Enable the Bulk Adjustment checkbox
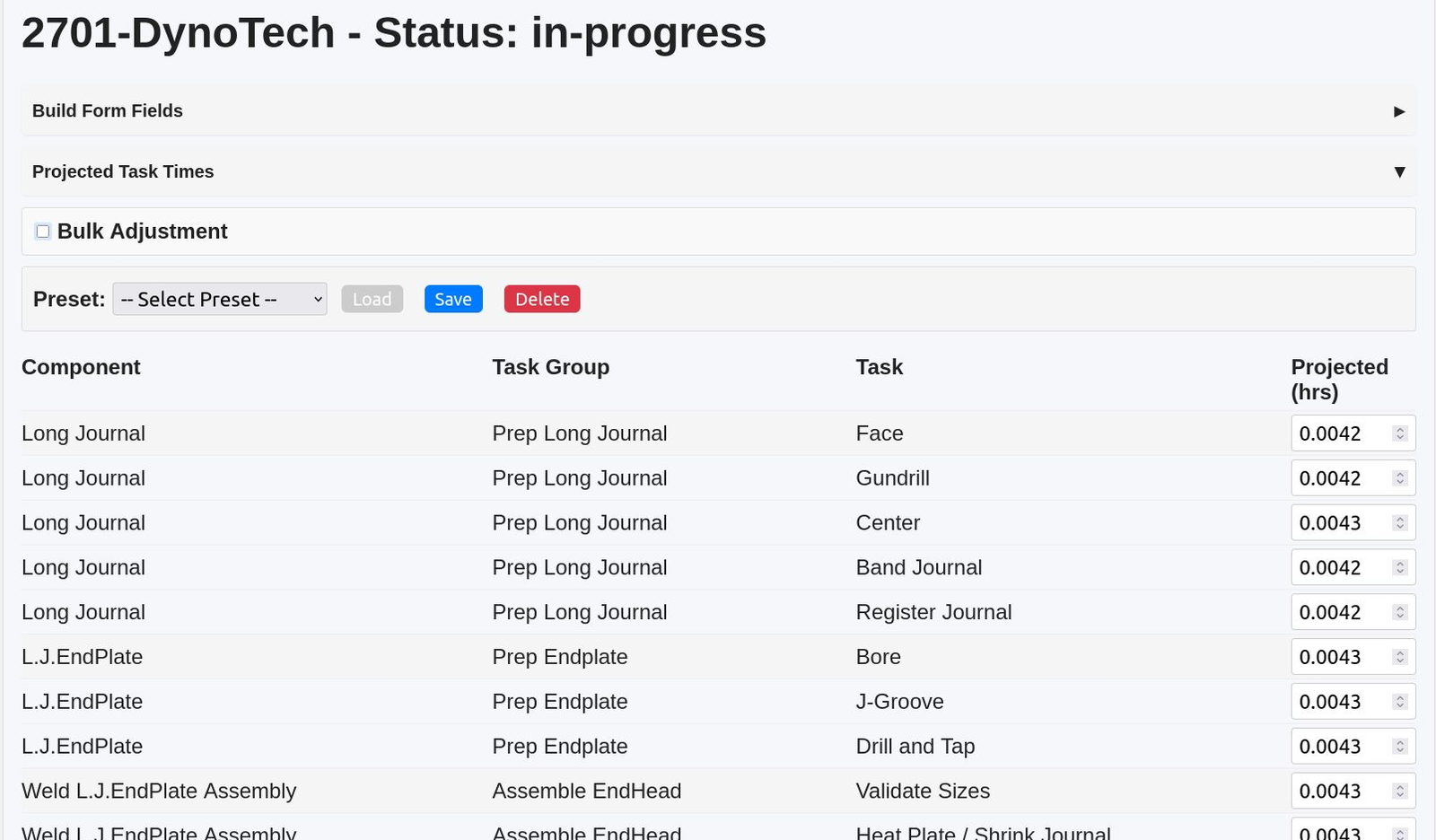The height and width of the screenshot is (840, 1436). [x=42, y=231]
